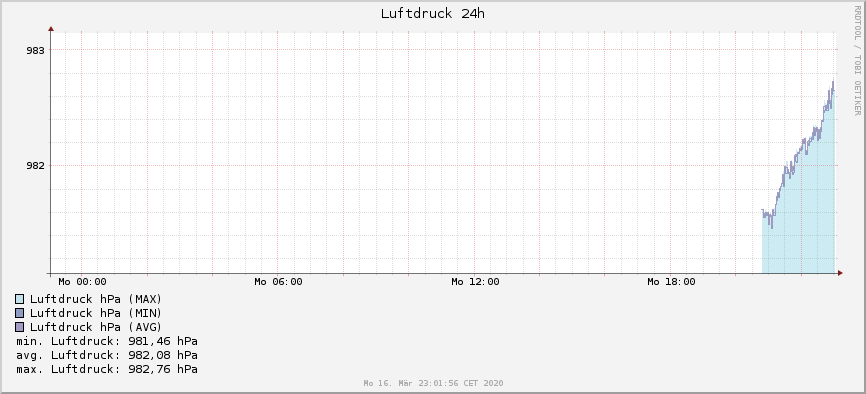Click the timestamp footer Mo 16. Mär 23:01:56
This screenshot has width=866, height=394.
[433, 383]
